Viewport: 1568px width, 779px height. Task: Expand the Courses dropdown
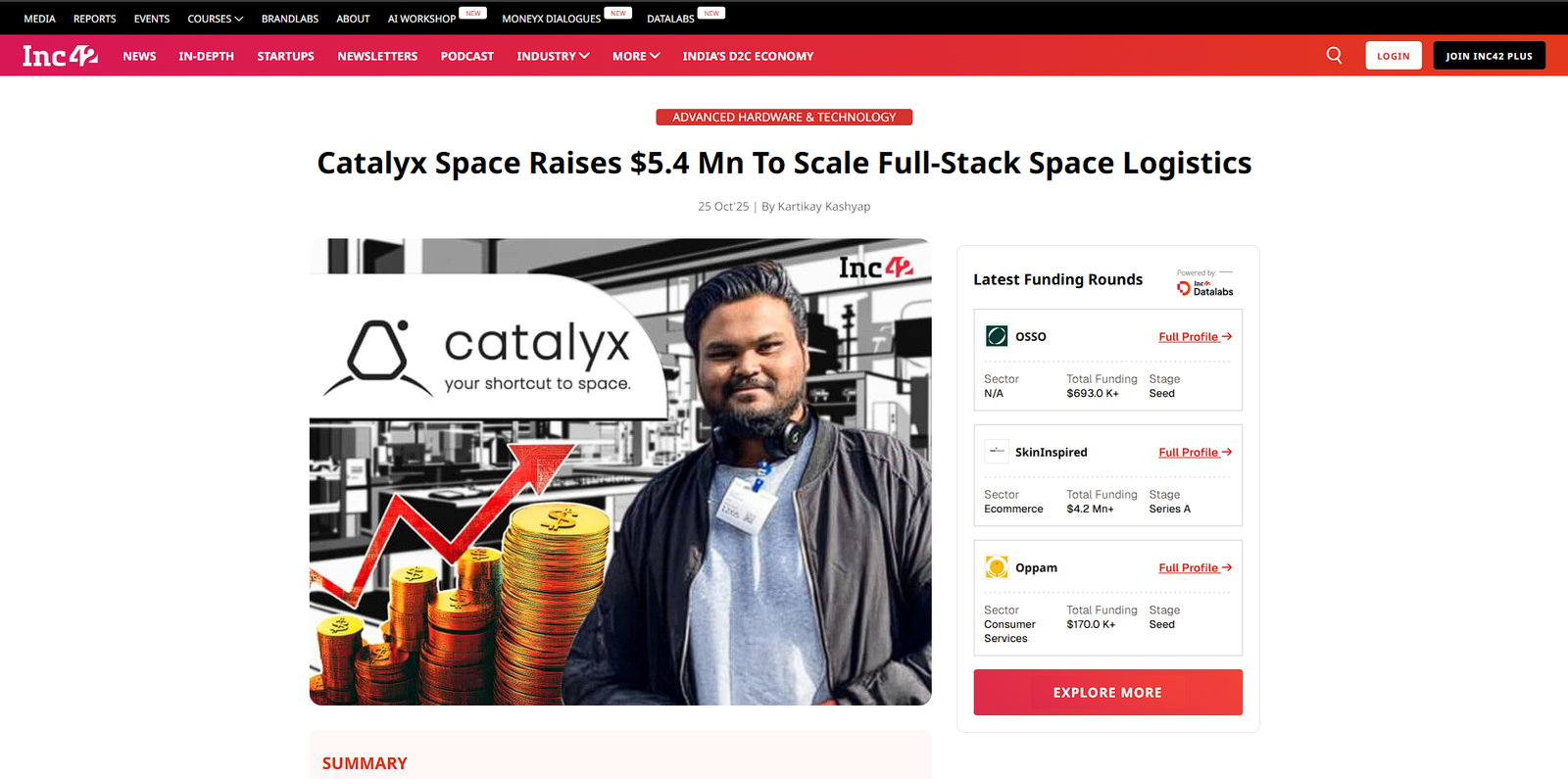point(215,19)
